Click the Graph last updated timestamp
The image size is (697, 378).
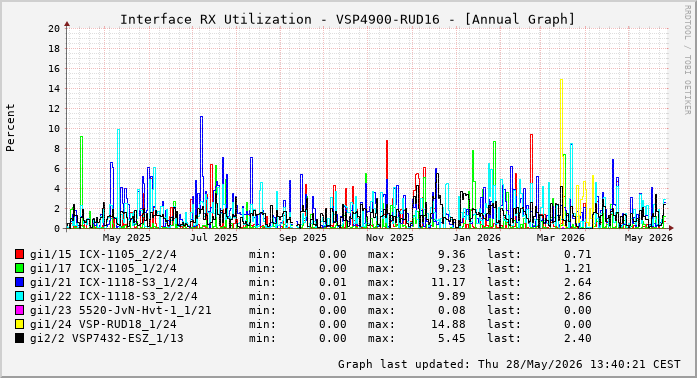click(x=509, y=364)
